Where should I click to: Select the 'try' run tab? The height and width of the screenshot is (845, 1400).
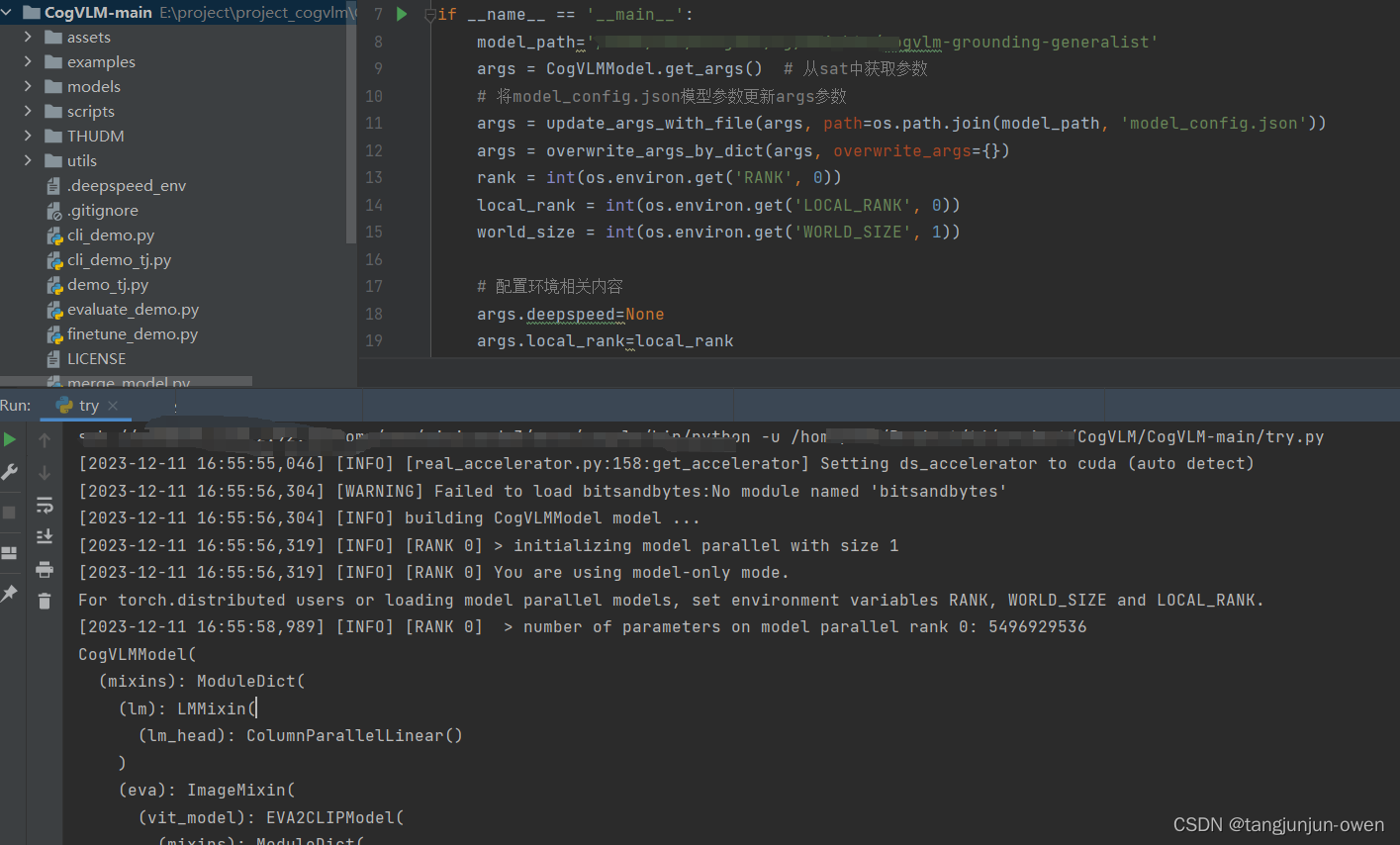pos(87,406)
